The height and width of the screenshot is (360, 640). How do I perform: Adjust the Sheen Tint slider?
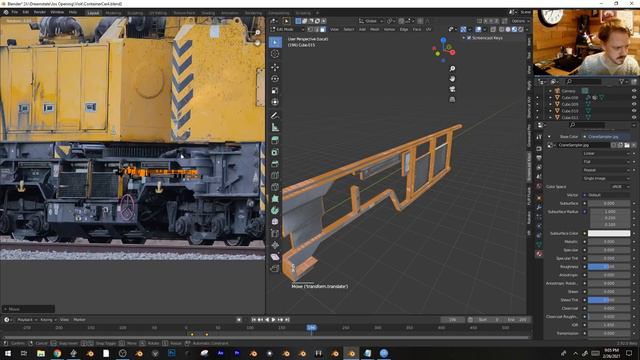pos(609,300)
